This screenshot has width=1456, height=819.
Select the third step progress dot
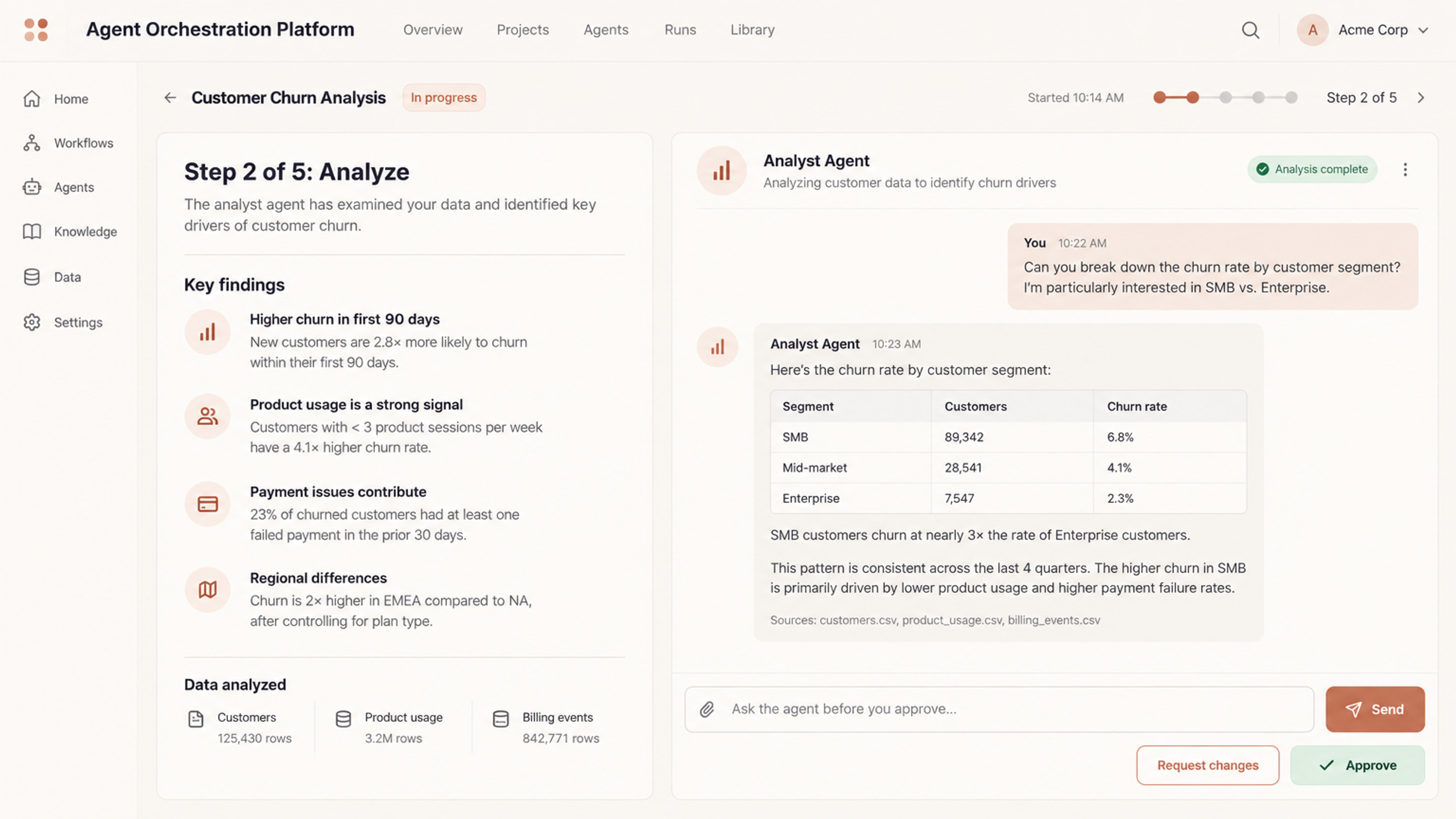1225,98
